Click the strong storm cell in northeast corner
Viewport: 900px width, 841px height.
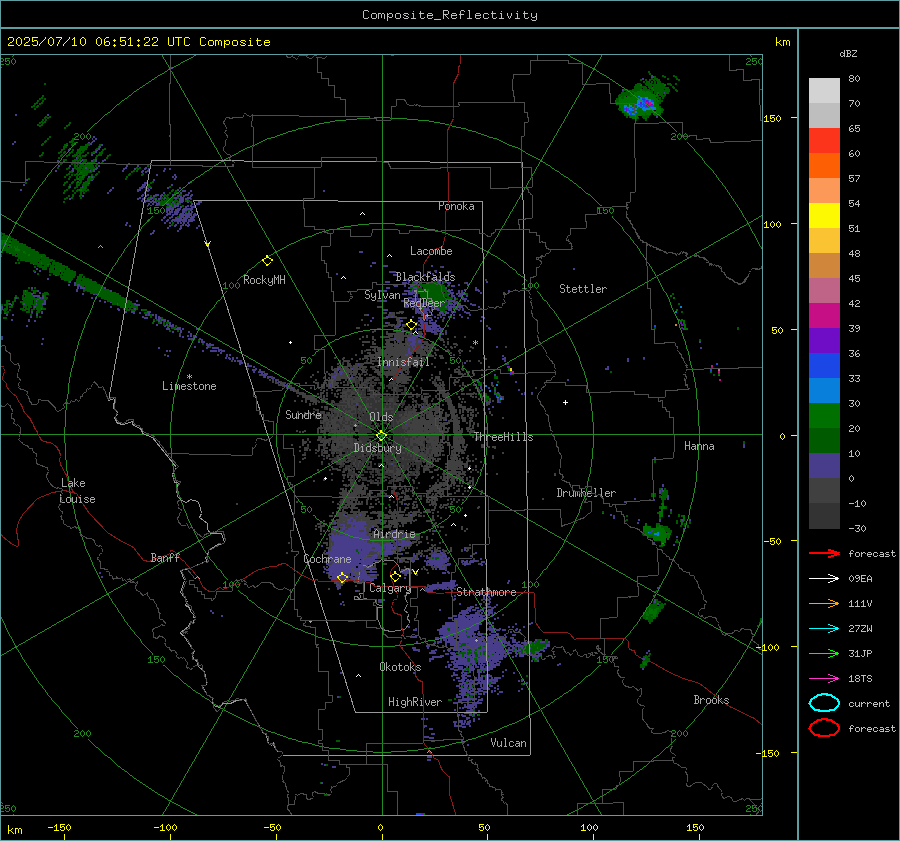click(x=646, y=101)
